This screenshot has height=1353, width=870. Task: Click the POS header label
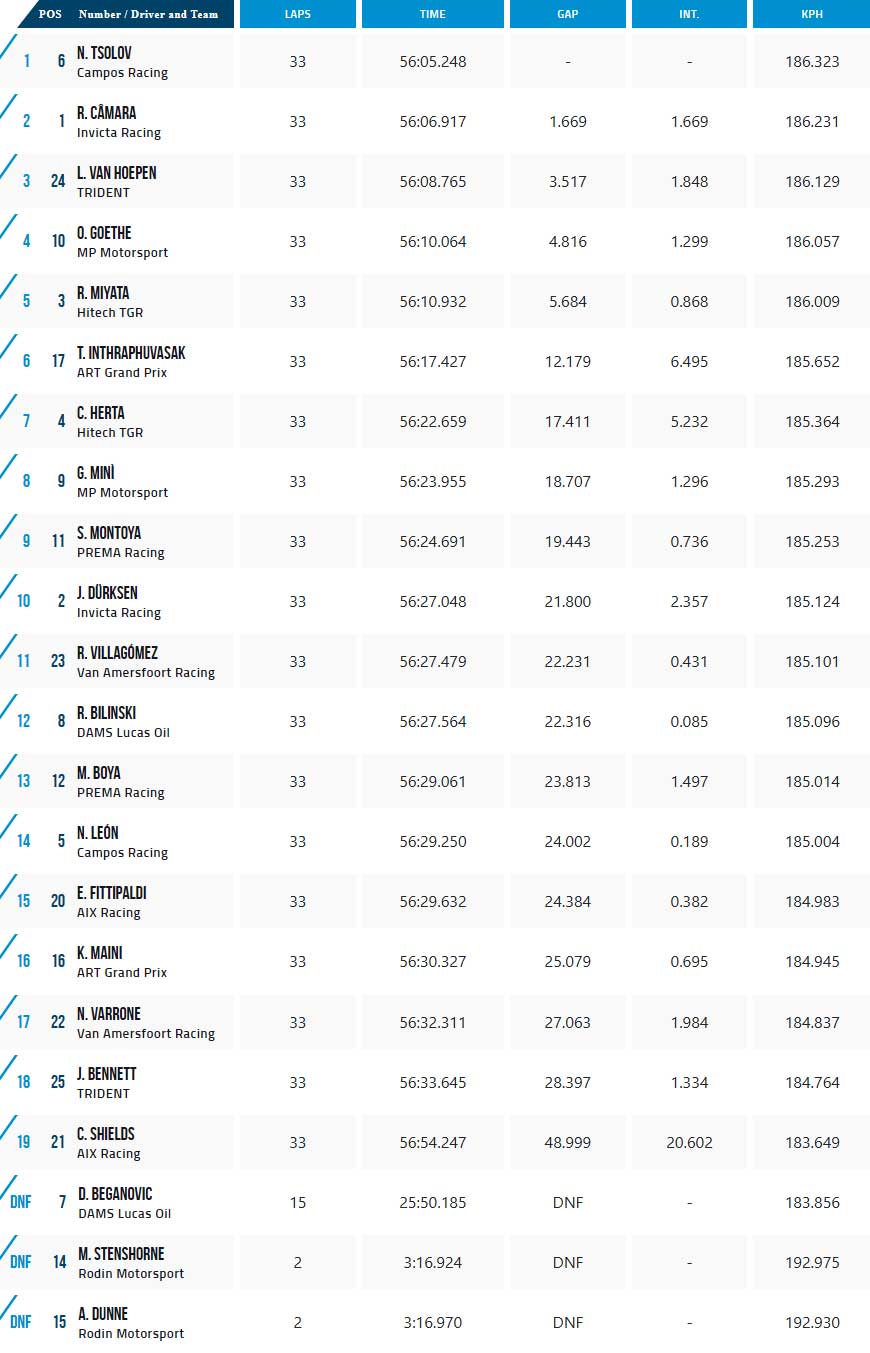click(50, 14)
